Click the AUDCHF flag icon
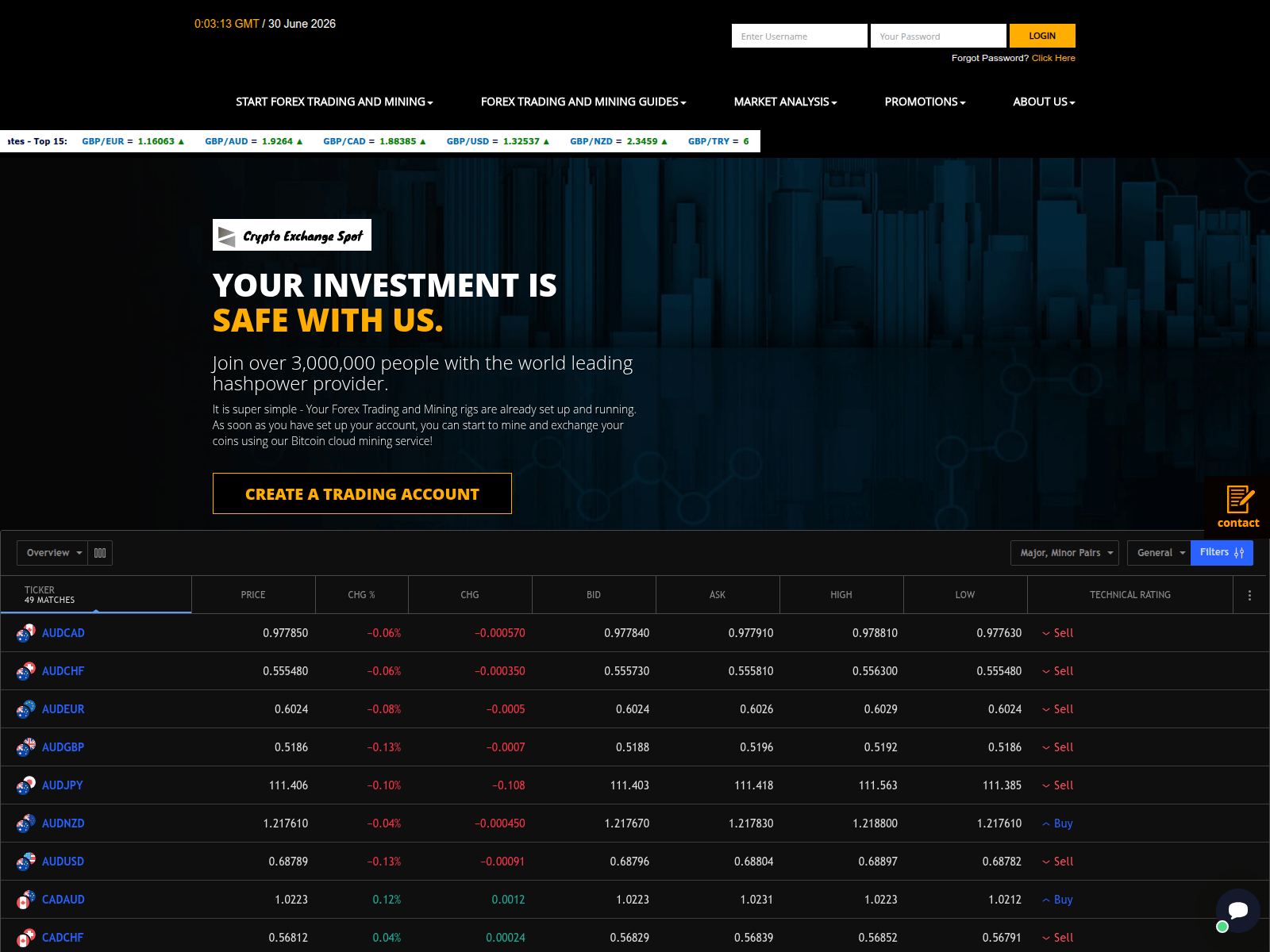The width and height of the screenshot is (1270, 952). coord(26,671)
